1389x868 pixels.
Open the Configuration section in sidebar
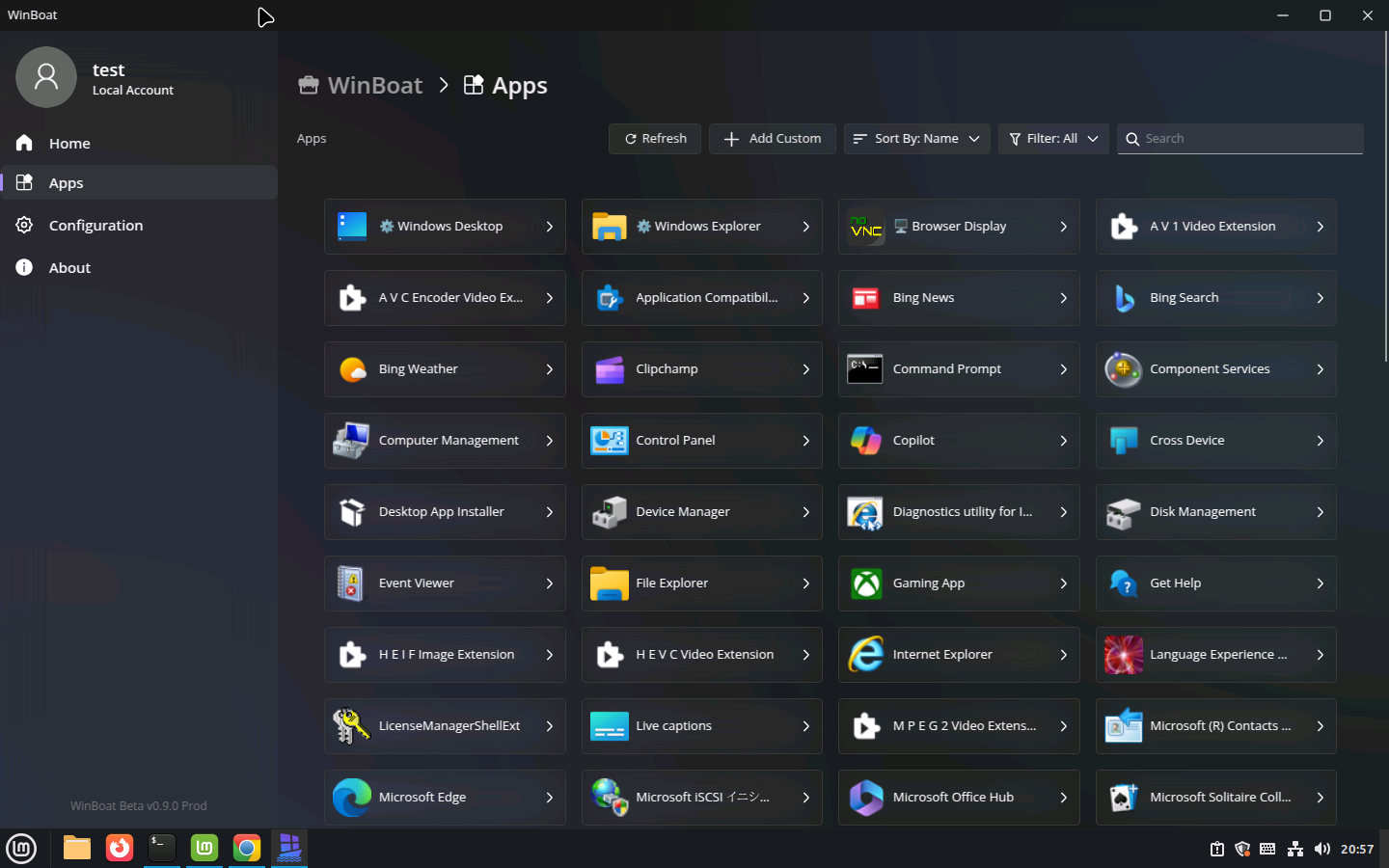pos(95,226)
